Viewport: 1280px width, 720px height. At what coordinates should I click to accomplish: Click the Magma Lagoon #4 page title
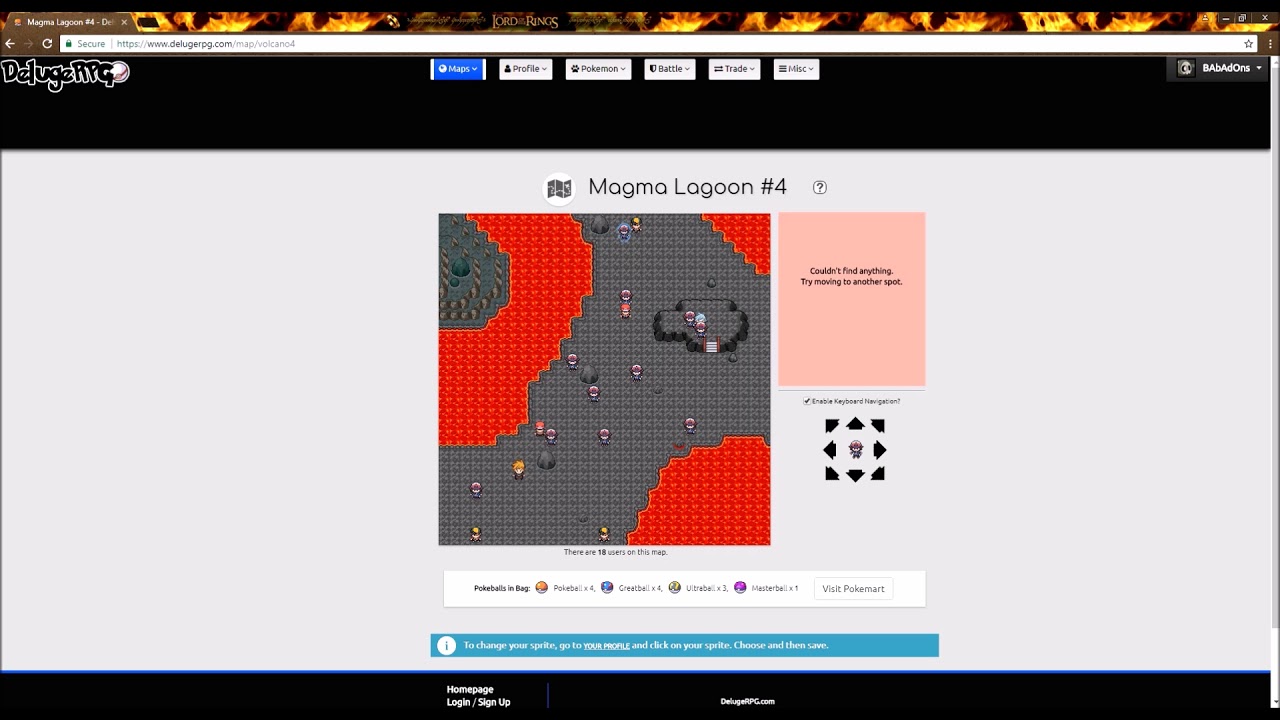click(x=687, y=187)
